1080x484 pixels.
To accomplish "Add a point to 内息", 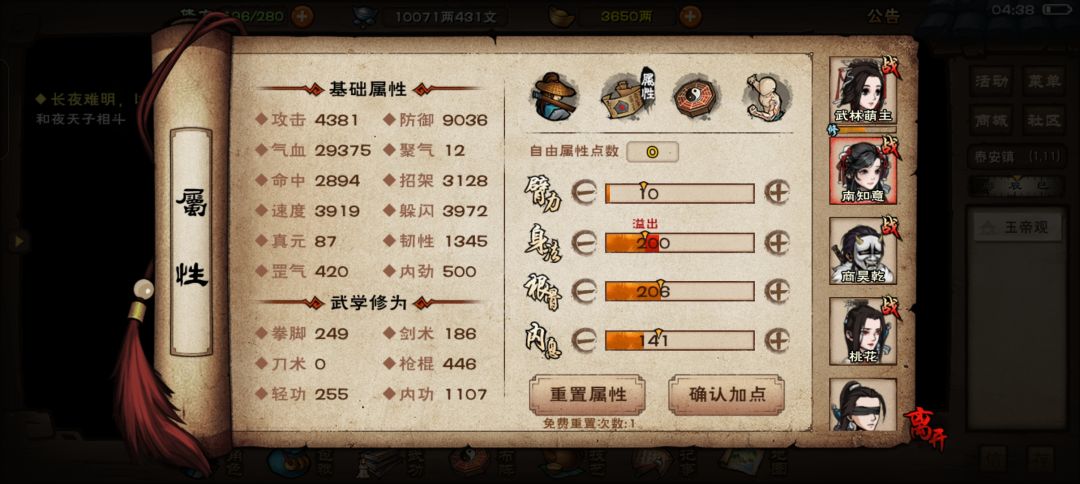I will pos(776,340).
